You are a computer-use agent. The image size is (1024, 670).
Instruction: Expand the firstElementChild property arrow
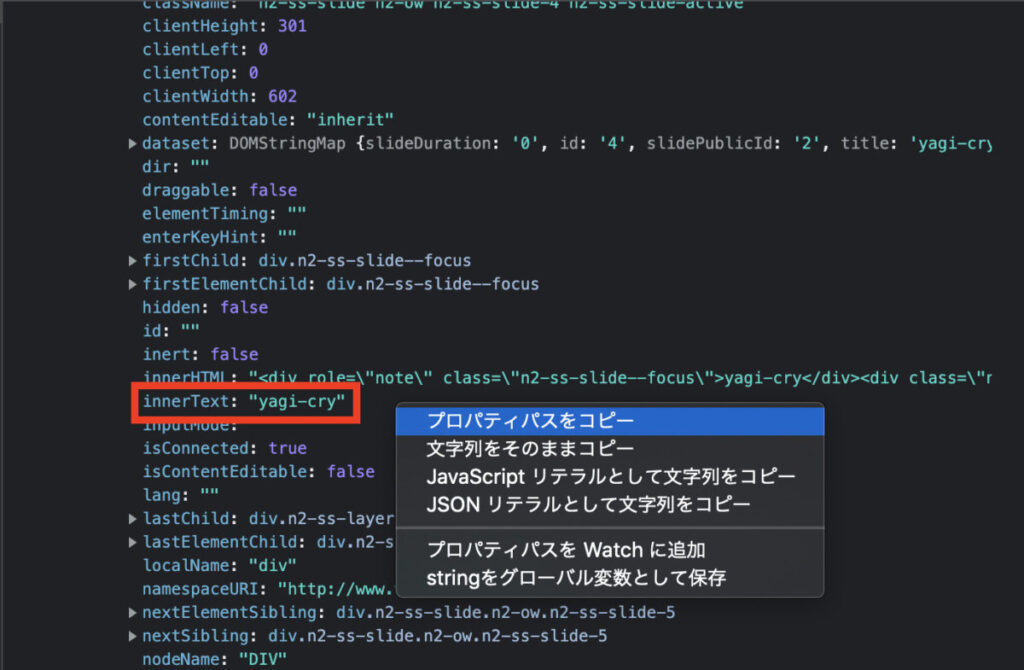click(133, 284)
